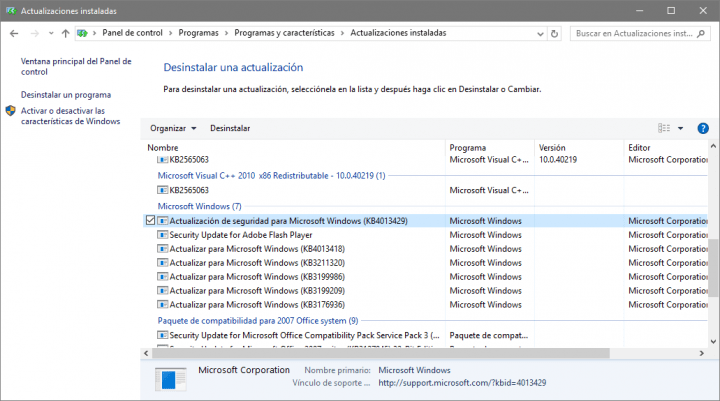Click icon of KB3199986 update
The width and height of the screenshot is (720, 401).
[x=162, y=277]
